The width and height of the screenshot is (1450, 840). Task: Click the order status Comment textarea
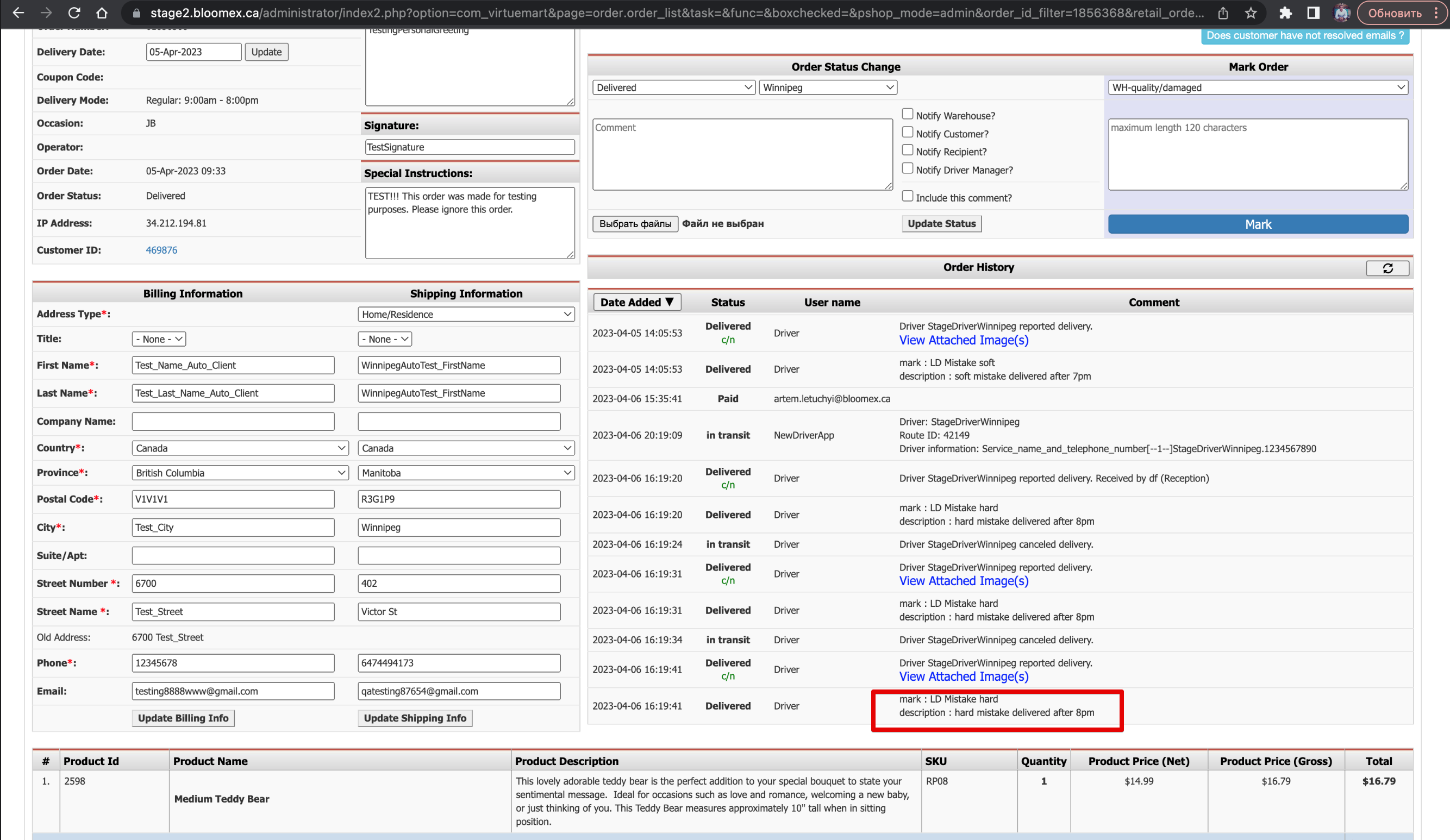tap(743, 154)
